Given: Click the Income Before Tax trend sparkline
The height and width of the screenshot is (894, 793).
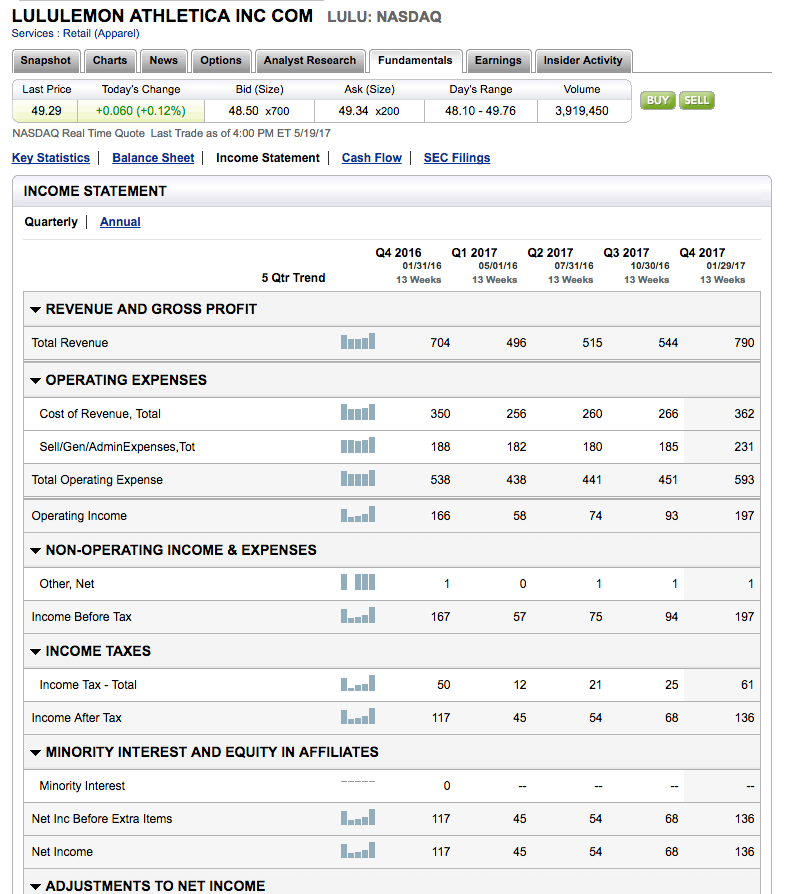Looking at the screenshot, I should (358, 616).
